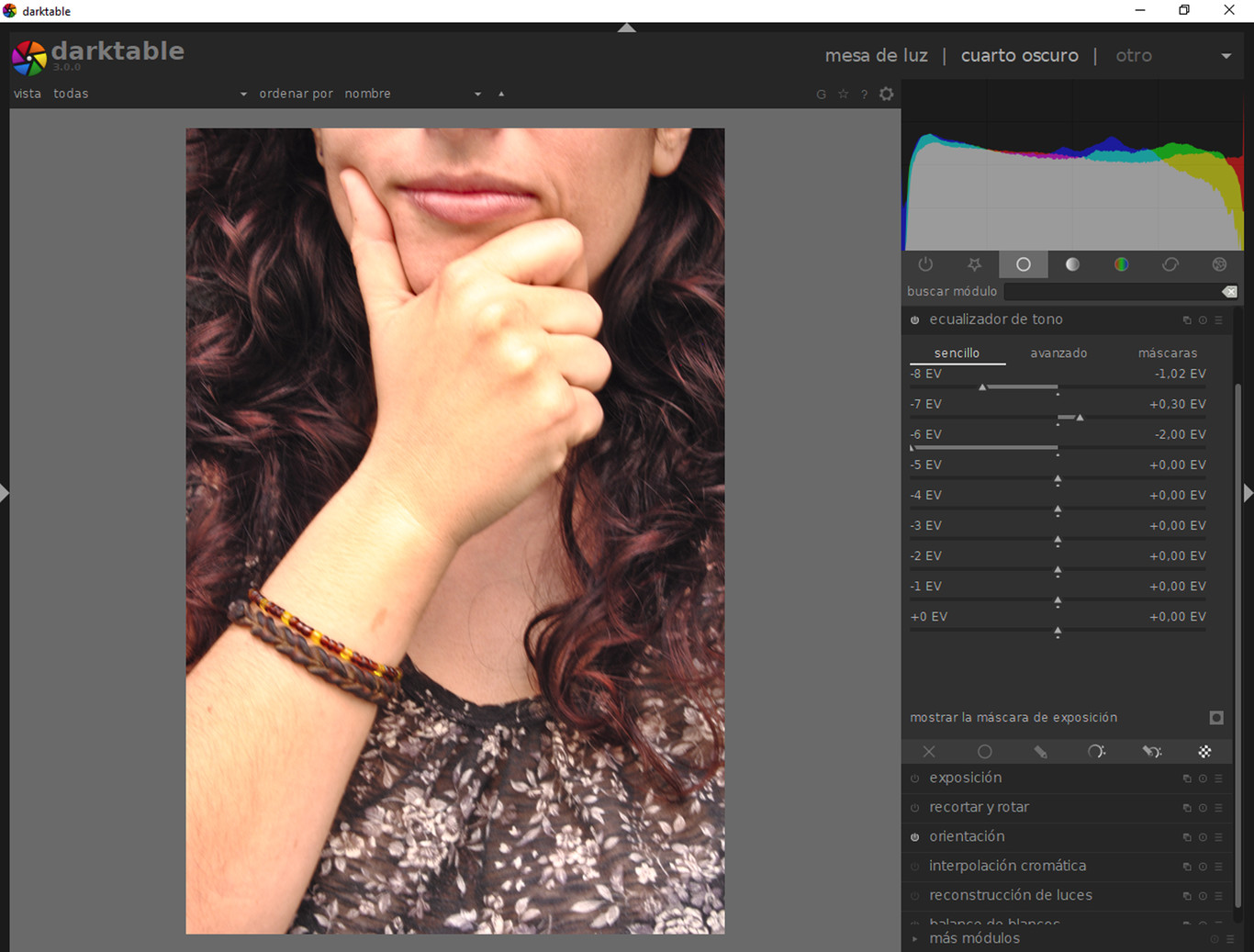Select the tone modules group icon

(1072, 264)
